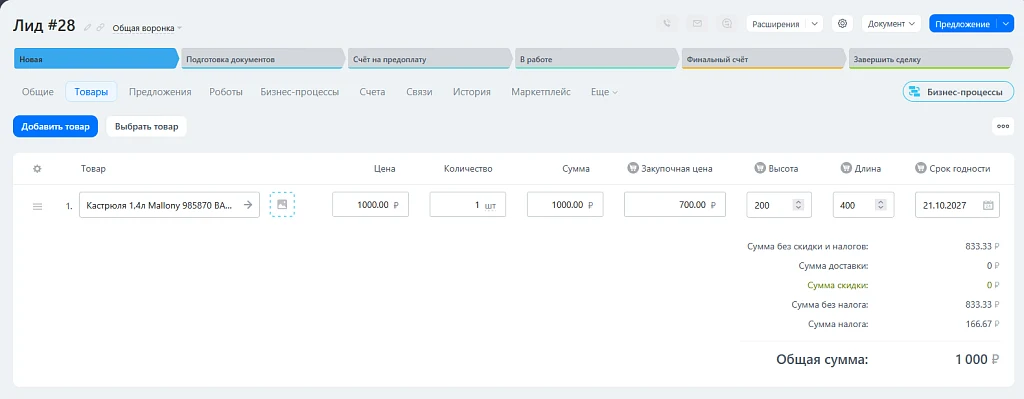Click the cart icon beside Срок годности
The image size is (1024, 399).
[x=921, y=168]
